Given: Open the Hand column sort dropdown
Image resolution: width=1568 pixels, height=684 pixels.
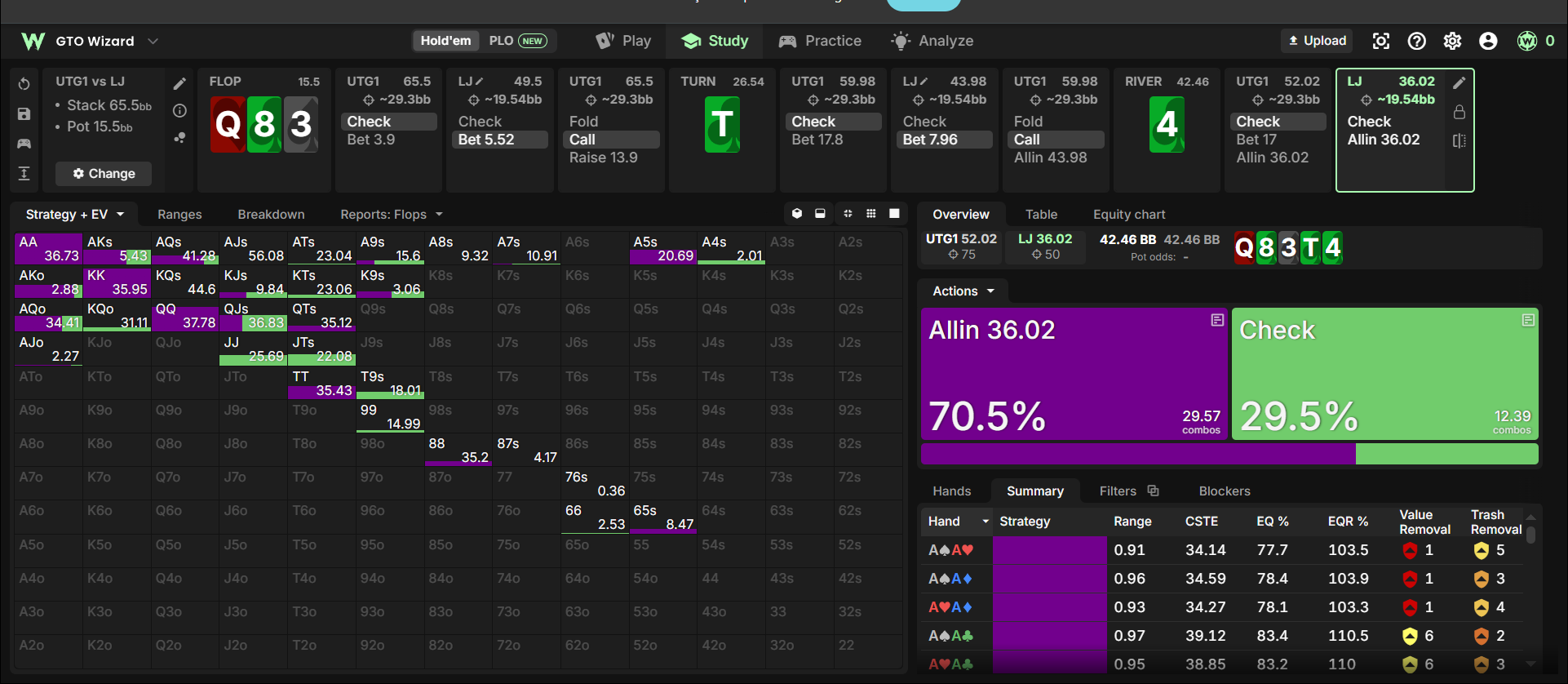Looking at the screenshot, I should pyautogui.click(x=986, y=522).
